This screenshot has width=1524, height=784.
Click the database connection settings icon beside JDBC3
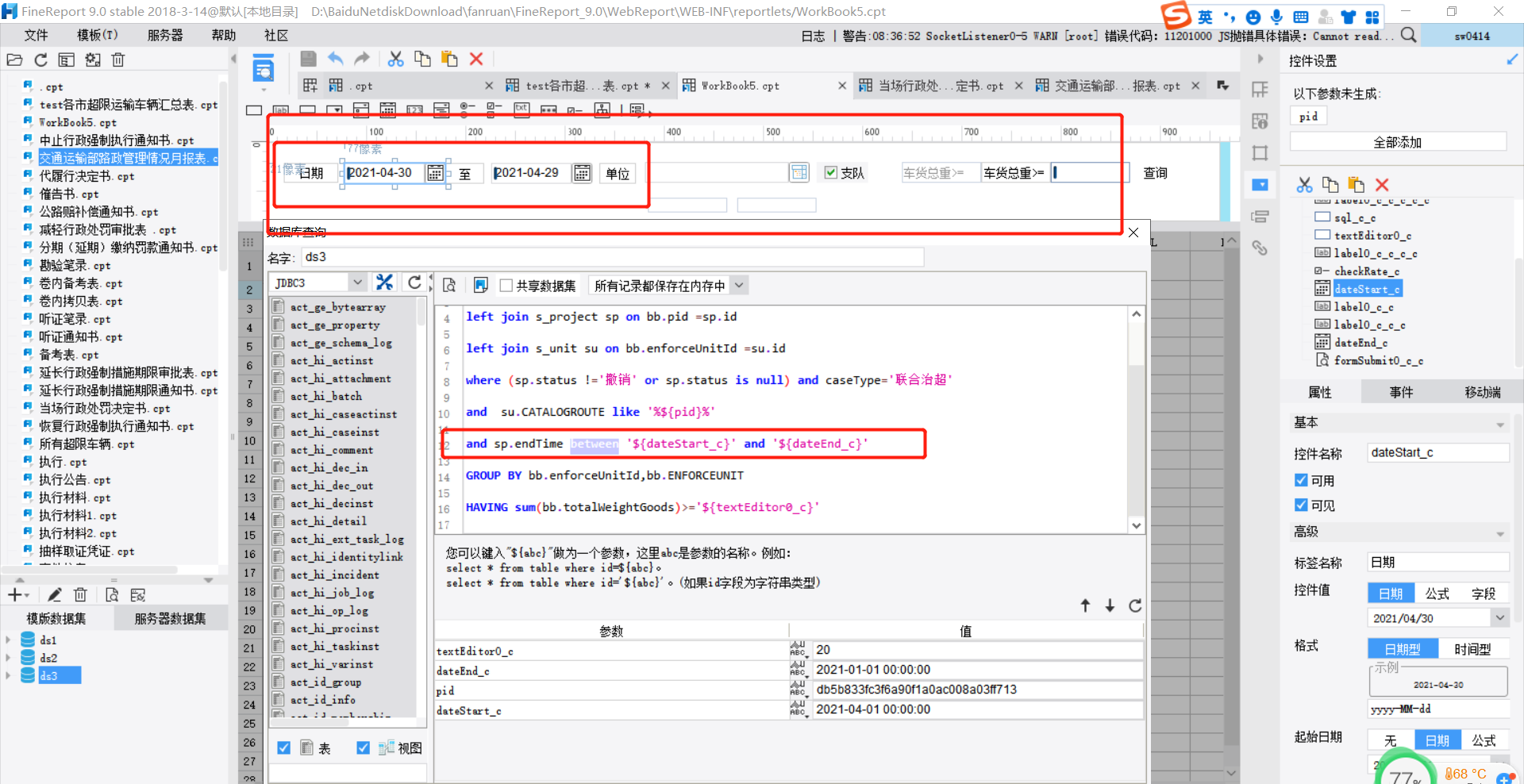[385, 282]
